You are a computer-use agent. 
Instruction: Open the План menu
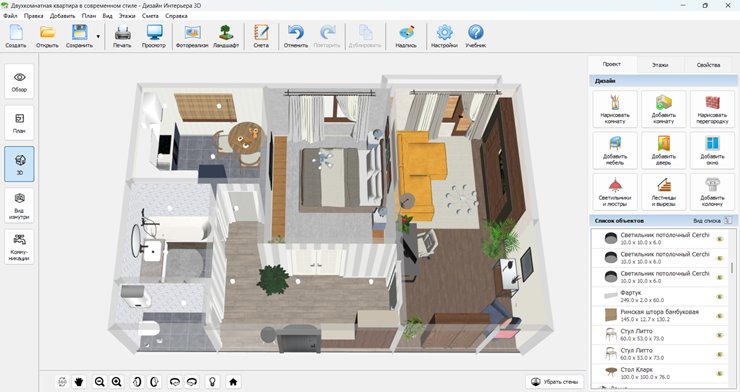[88, 16]
